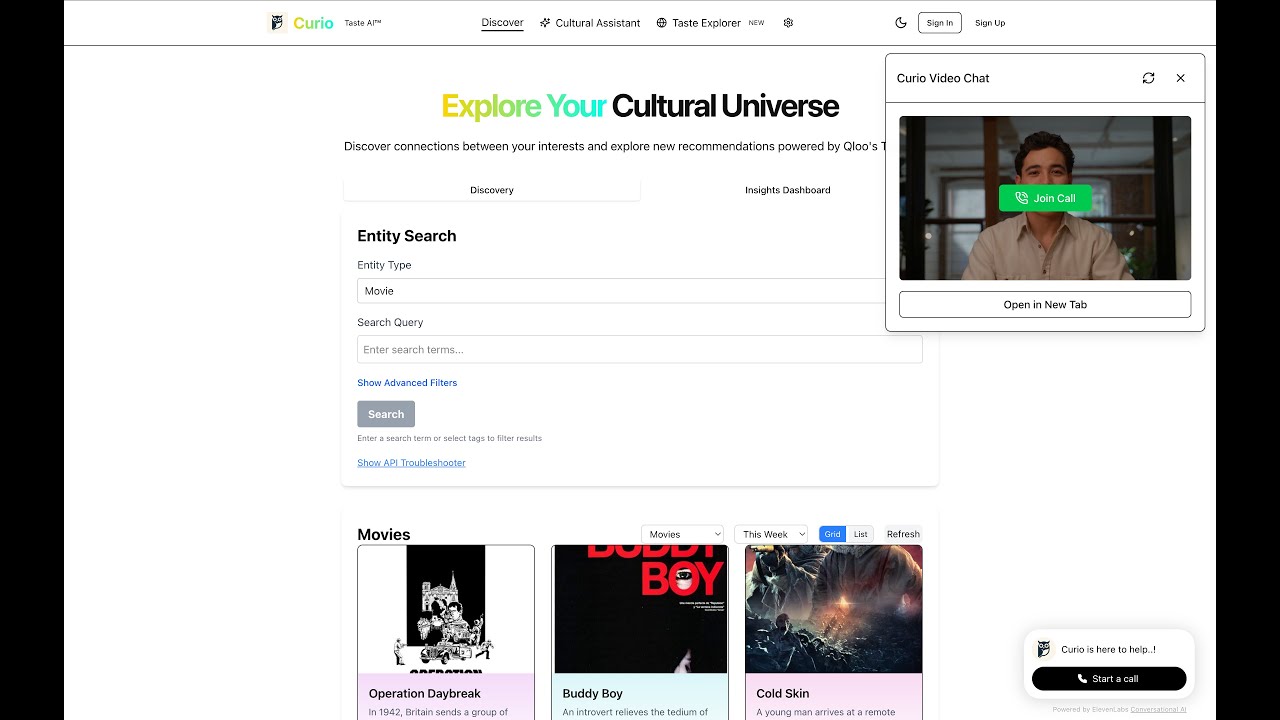Focus the search terms input field
The image size is (1280, 720).
[x=640, y=349]
